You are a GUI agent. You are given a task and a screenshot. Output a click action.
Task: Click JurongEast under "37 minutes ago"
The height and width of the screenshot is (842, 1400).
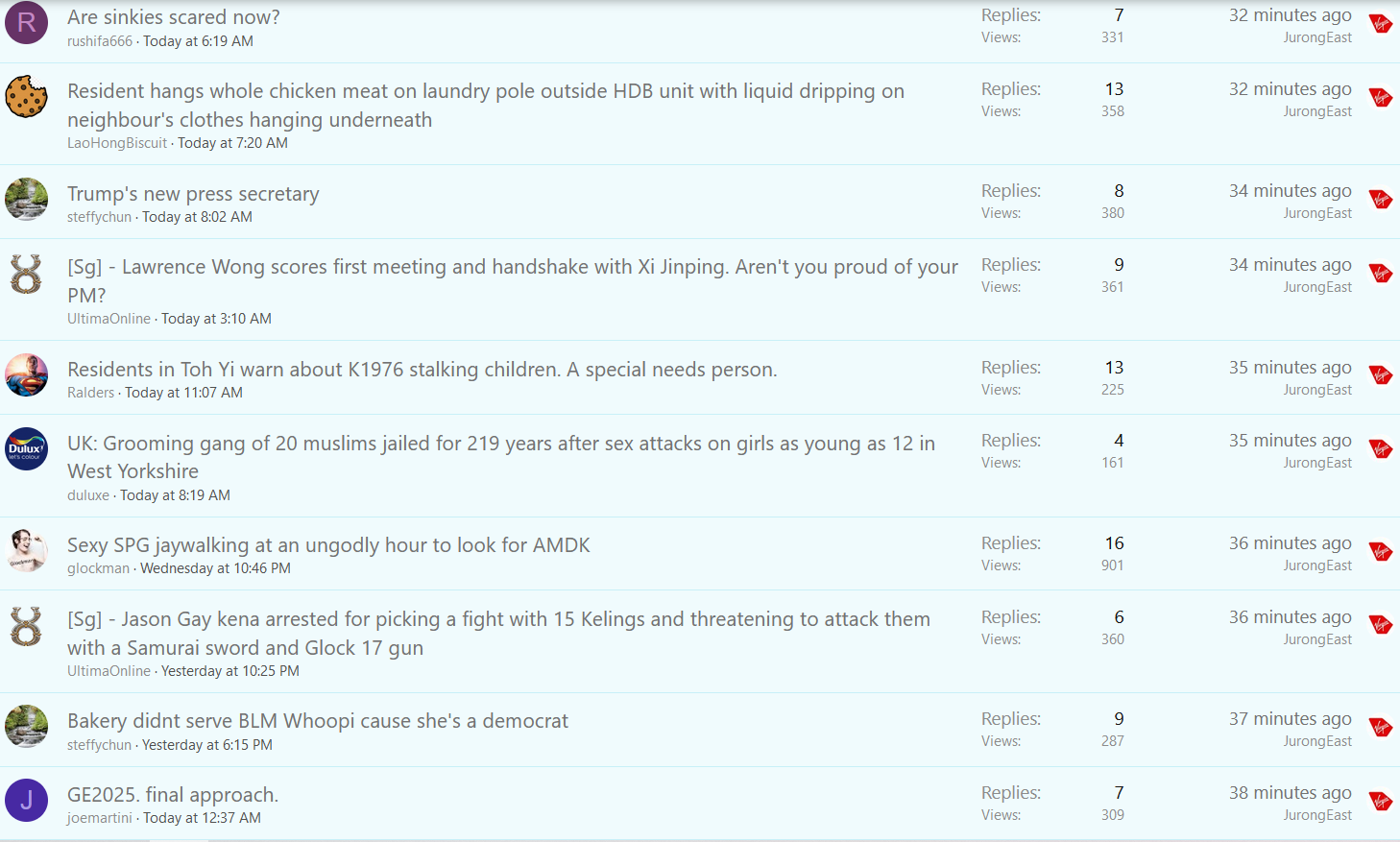click(x=1317, y=741)
